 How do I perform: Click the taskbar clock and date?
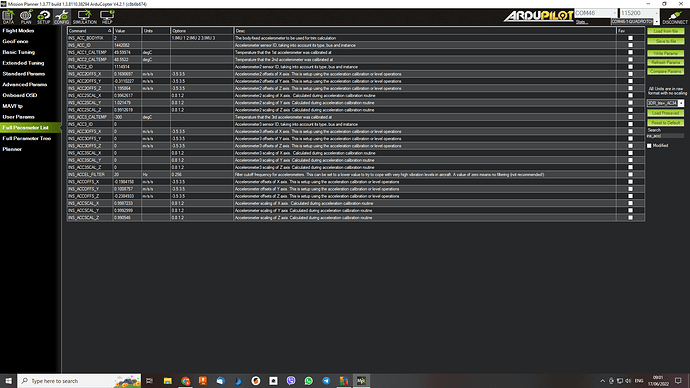(658, 381)
